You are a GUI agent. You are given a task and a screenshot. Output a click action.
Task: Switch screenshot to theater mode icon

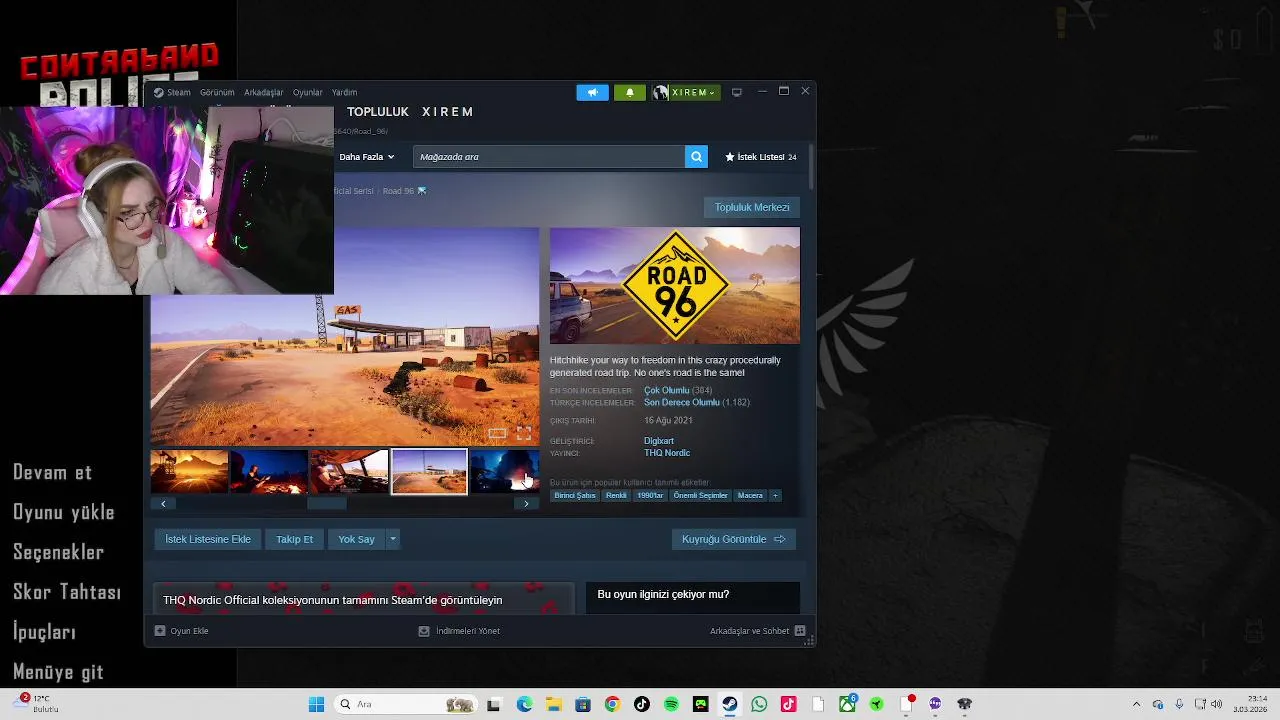497,433
